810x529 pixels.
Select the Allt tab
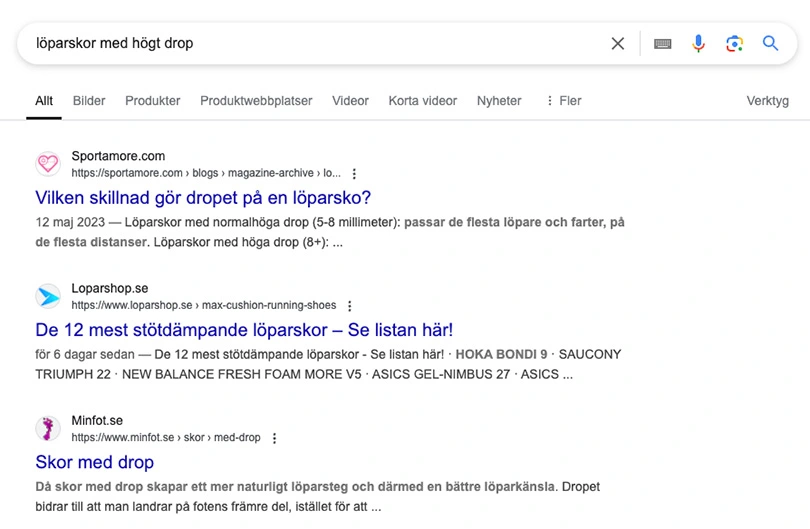[x=44, y=101]
